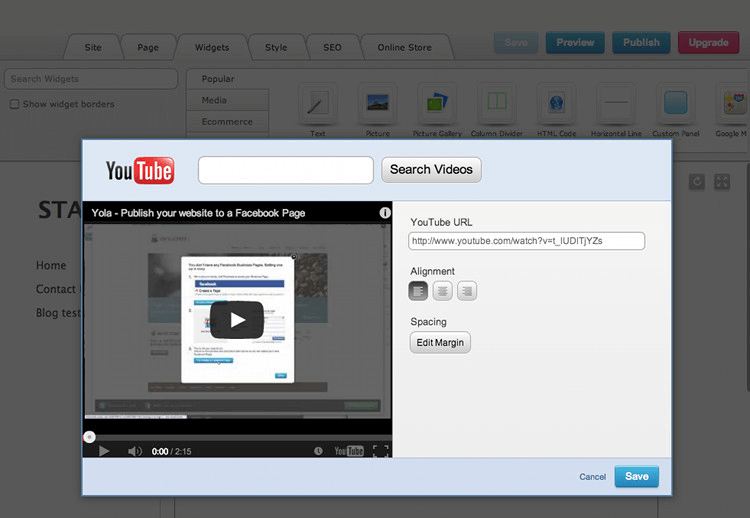Open video on YouTube via player logo

point(349,451)
